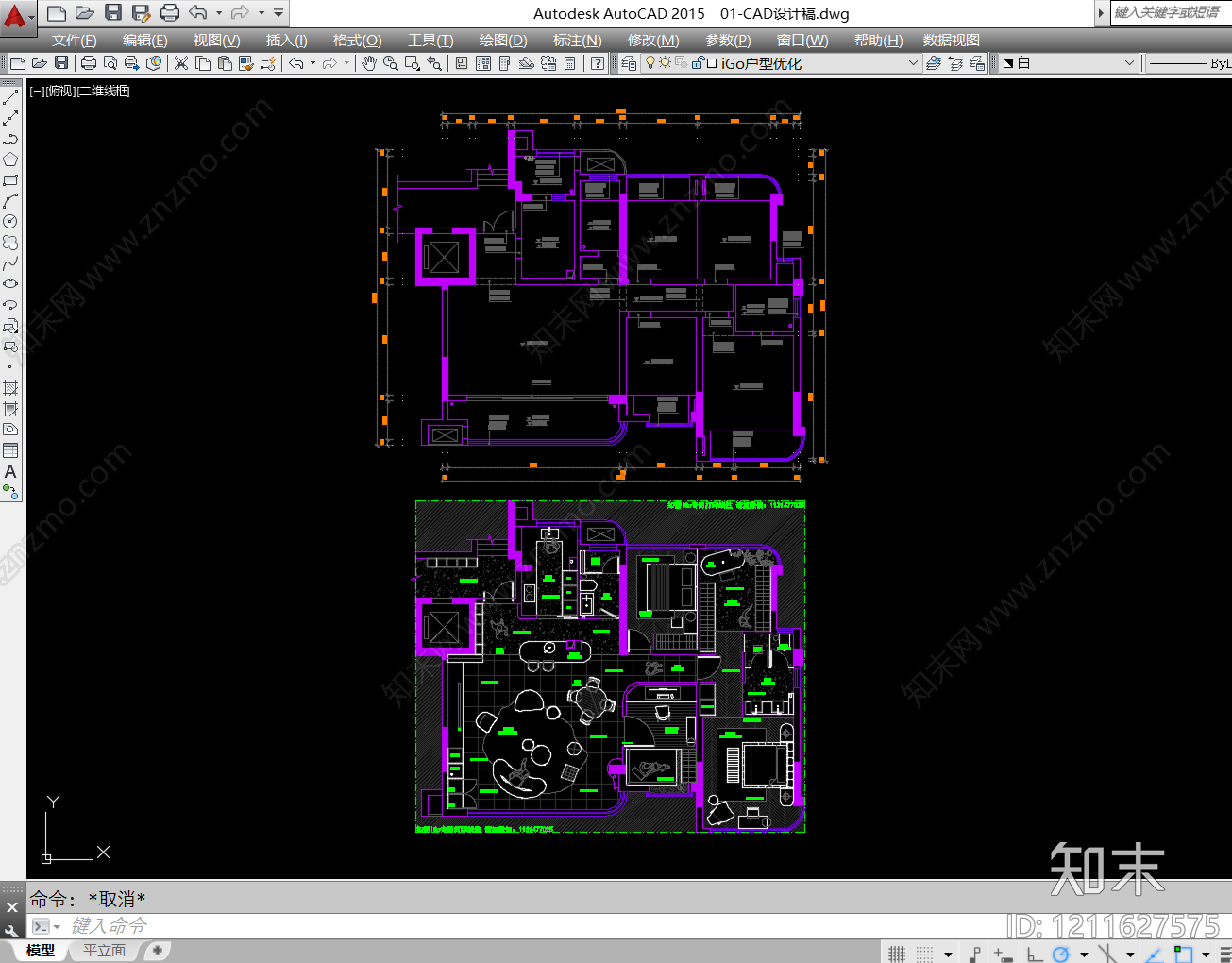The width and height of the screenshot is (1232, 963).
Task: Select the Pan hand tool
Action: click(x=368, y=63)
